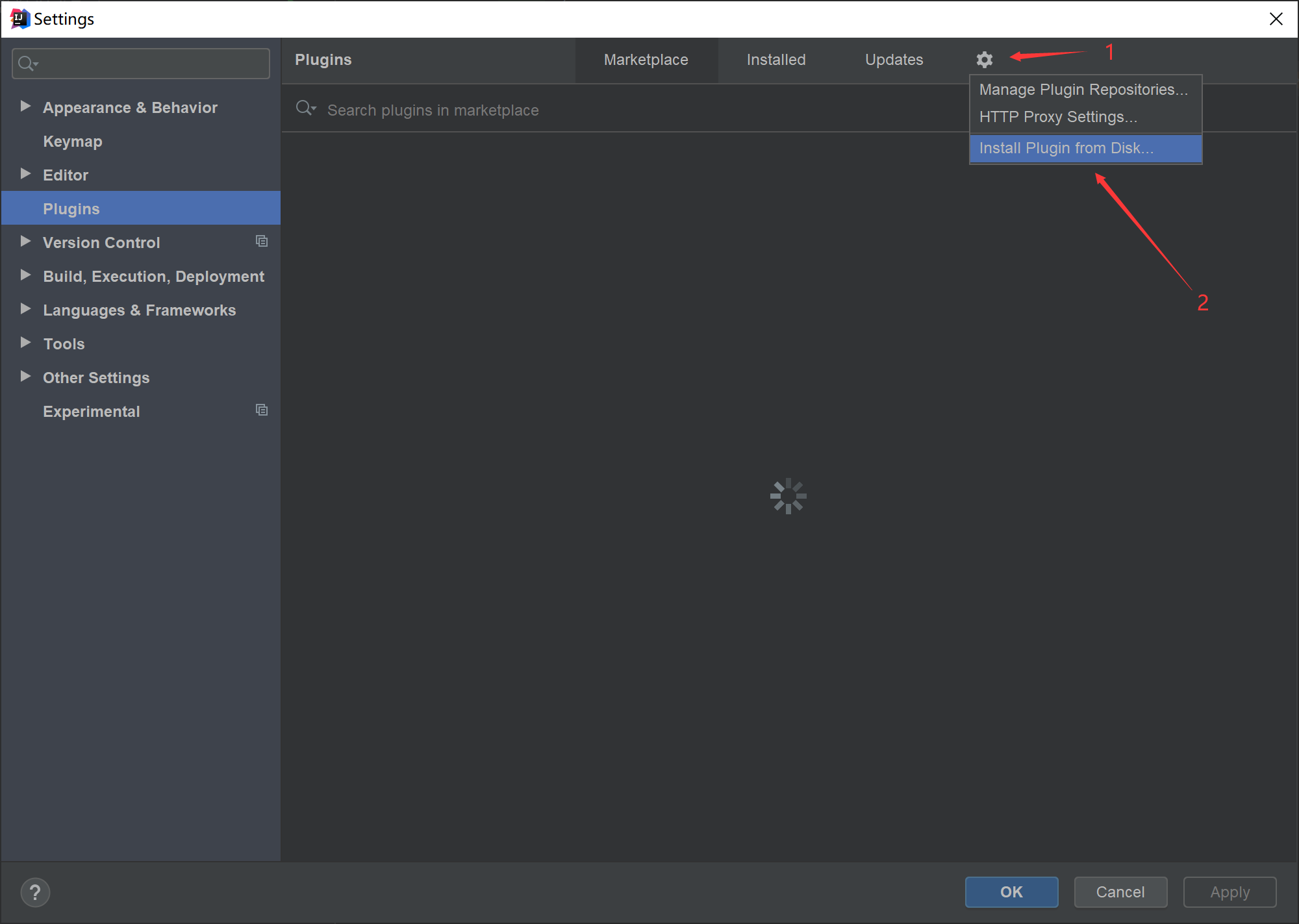Viewport: 1299px width, 924px height.
Task: Close the Settings dialog window
Action: (x=1276, y=19)
